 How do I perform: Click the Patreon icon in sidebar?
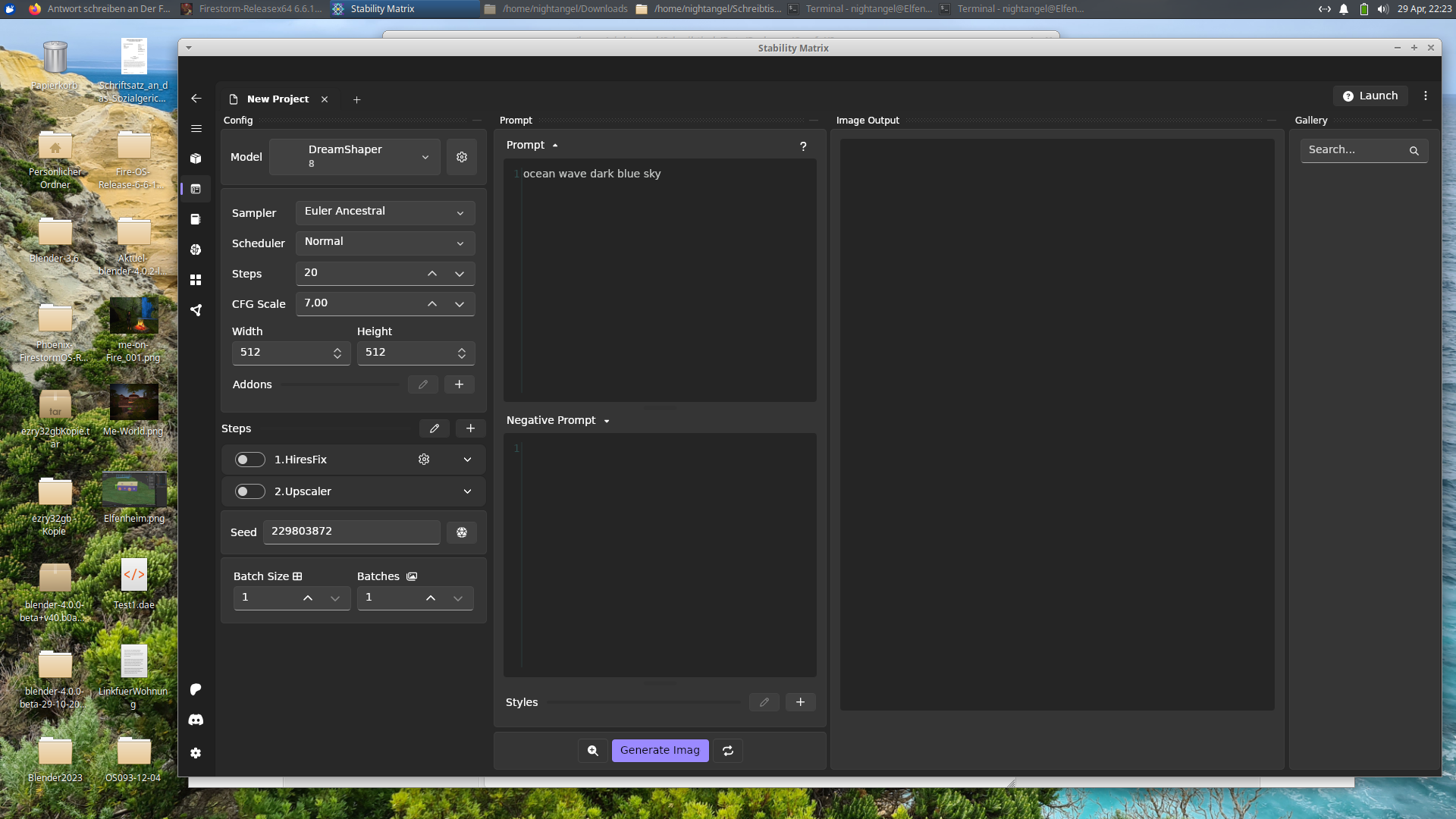pos(196,689)
